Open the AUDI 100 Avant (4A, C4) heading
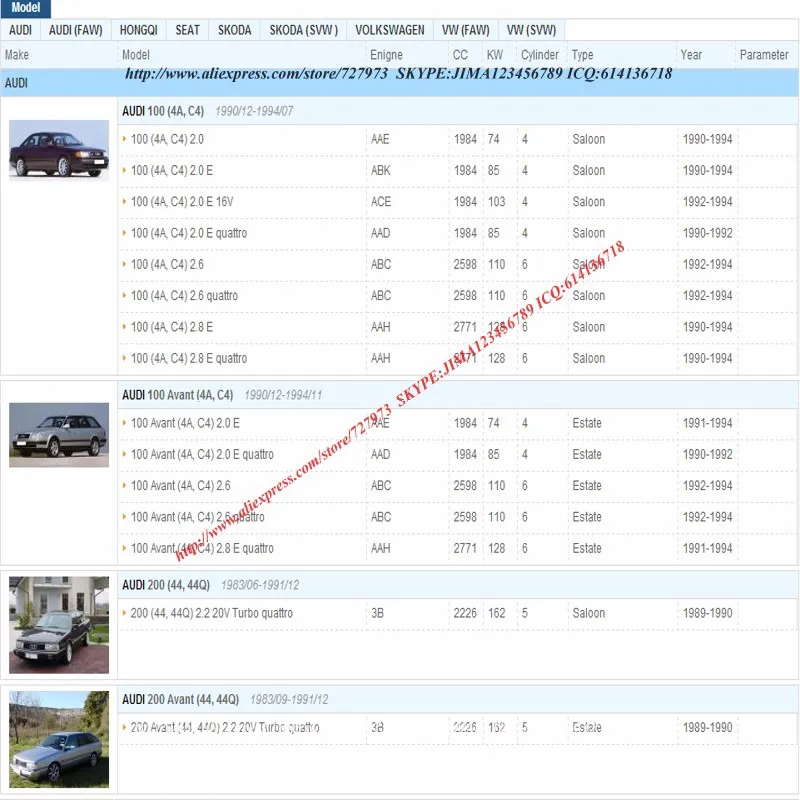The height and width of the screenshot is (800, 800). 178,395
